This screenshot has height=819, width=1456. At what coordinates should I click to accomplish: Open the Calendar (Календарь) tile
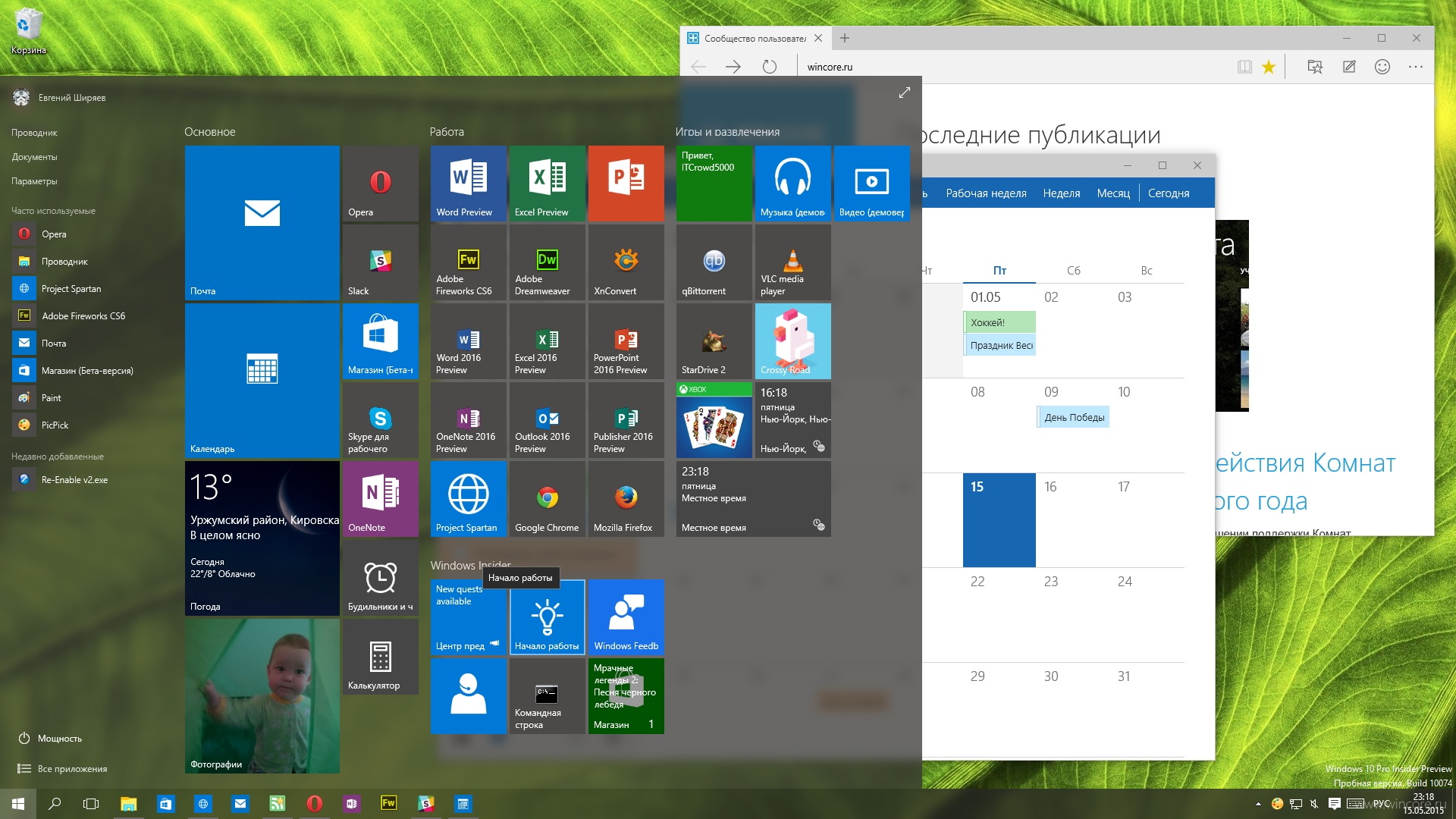(262, 381)
